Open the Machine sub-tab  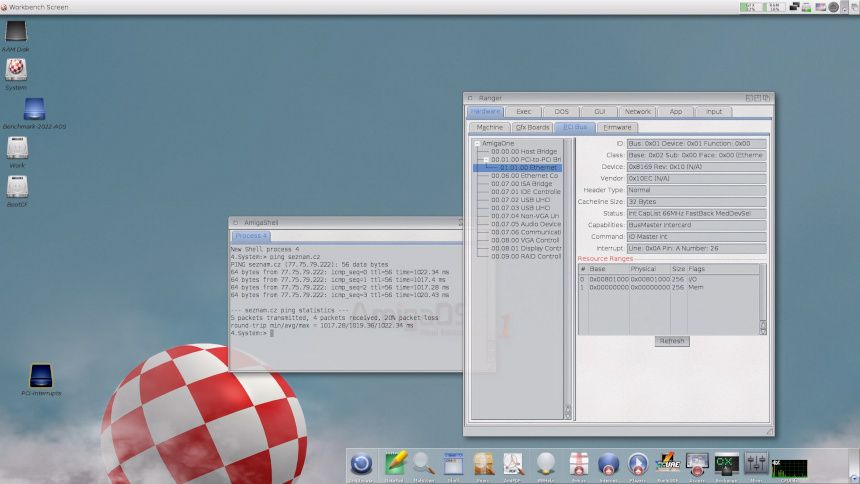click(x=489, y=127)
